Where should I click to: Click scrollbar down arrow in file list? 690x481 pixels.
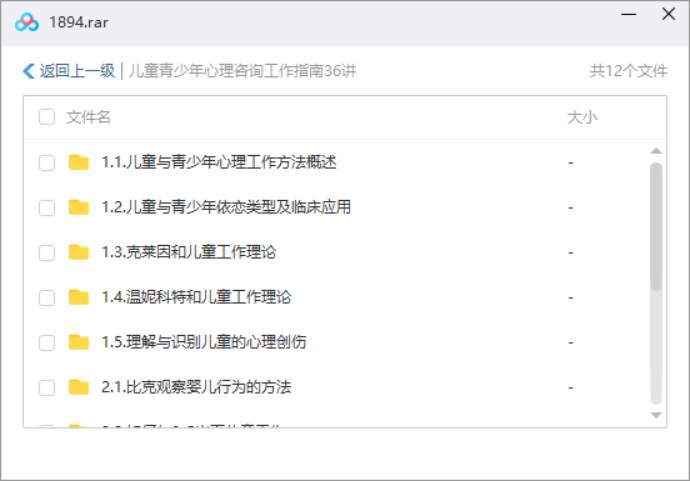pyautogui.click(x=656, y=414)
